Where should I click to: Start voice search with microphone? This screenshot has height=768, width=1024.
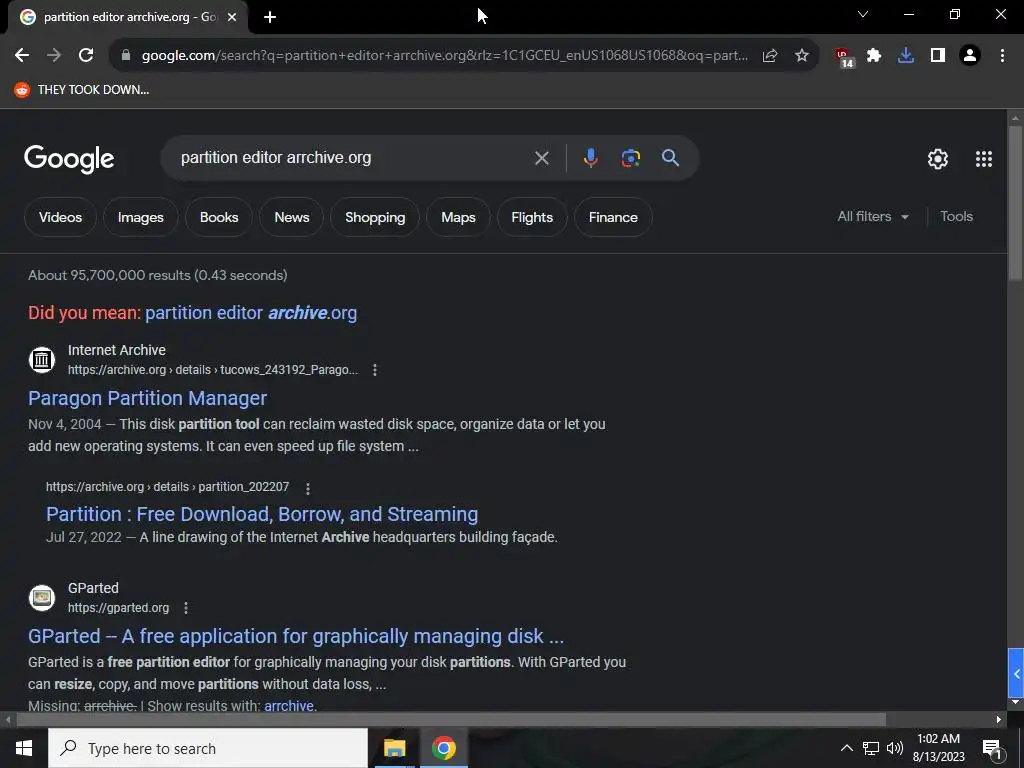[x=590, y=158]
